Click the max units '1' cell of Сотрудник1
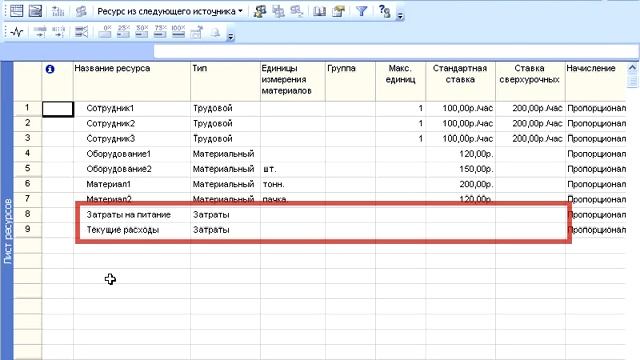 (400, 109)
